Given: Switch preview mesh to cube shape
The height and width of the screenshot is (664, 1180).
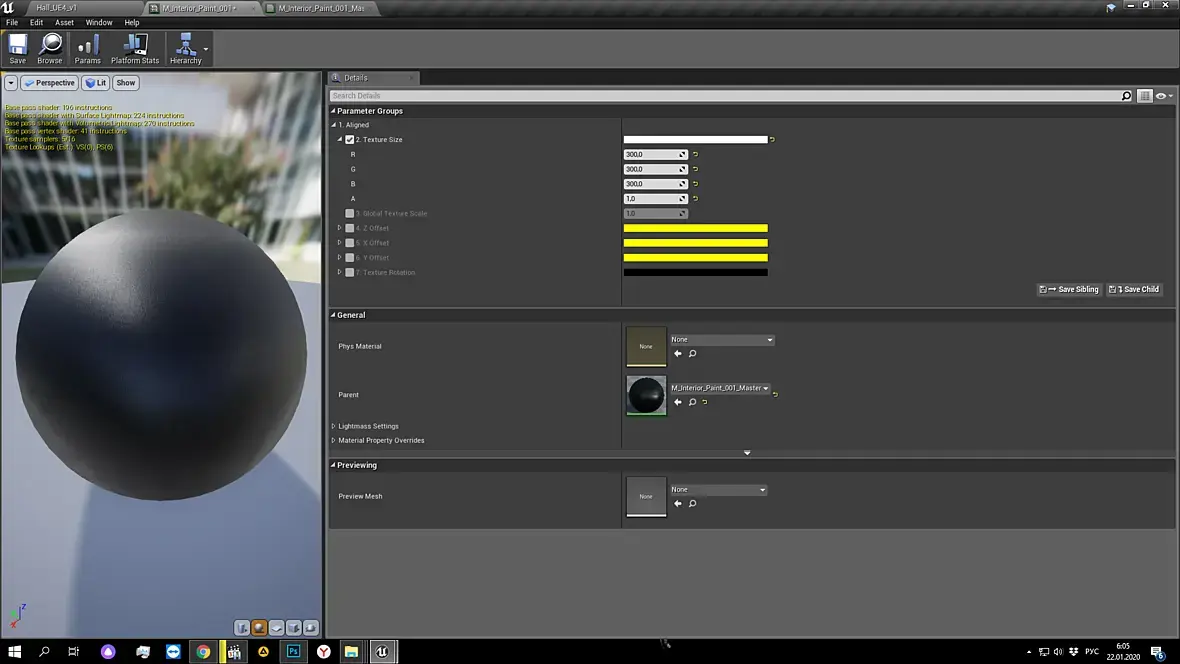Looking at the screenshot, I should tap(293, 628).
